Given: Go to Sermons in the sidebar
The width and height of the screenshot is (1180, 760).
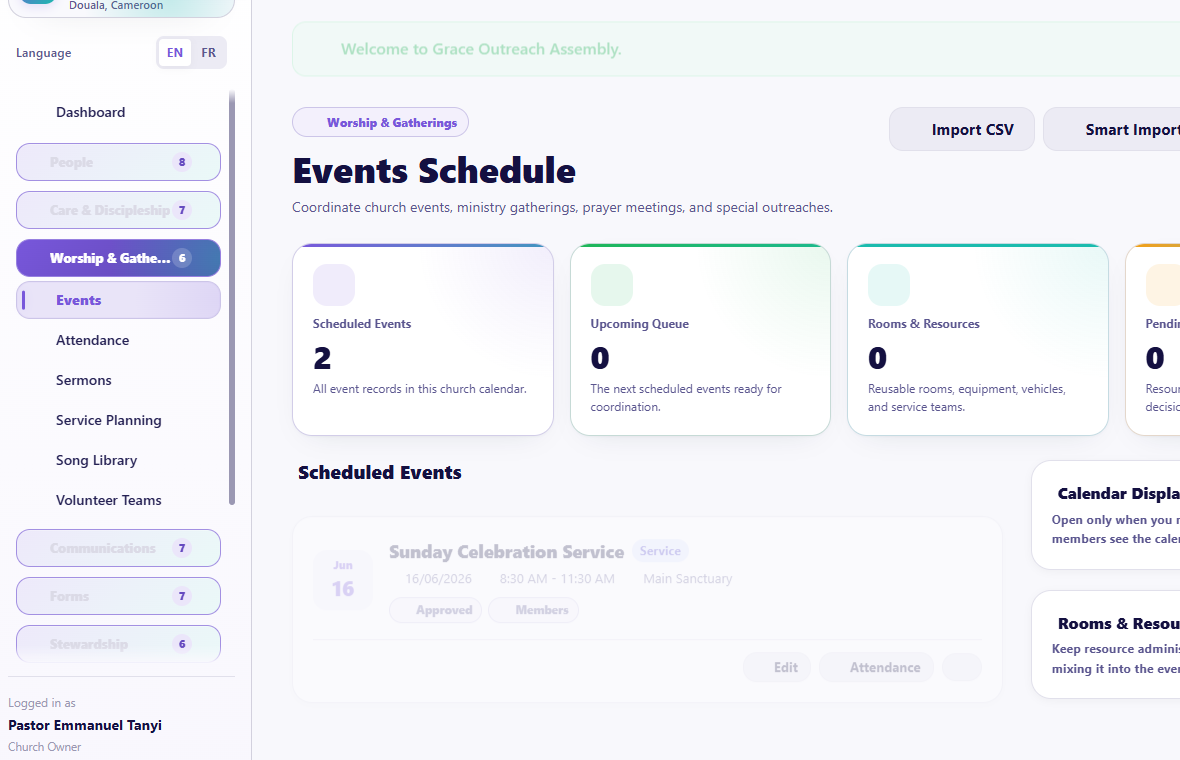Looking at the screenshot, I should pos(118,380).
